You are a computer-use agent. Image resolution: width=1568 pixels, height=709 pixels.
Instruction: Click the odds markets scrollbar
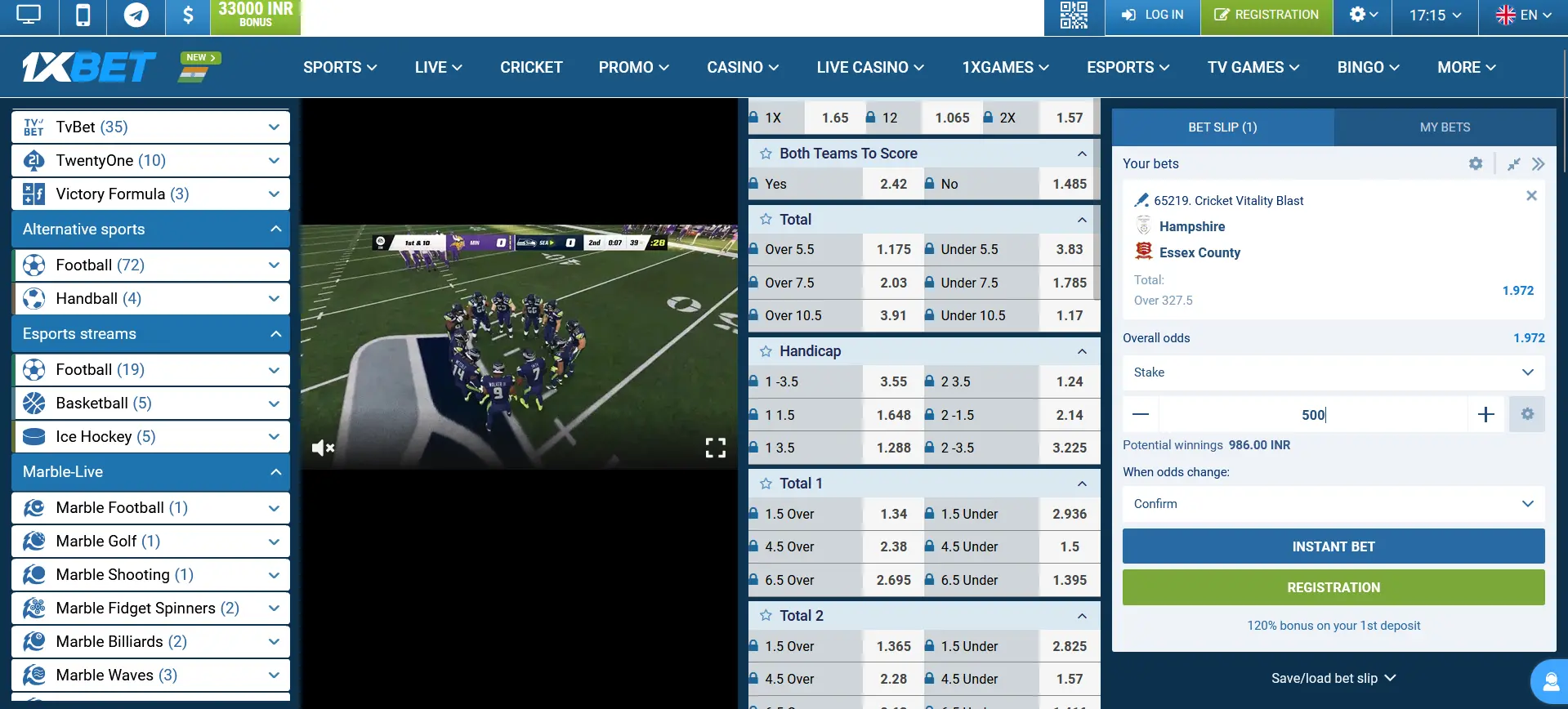[1097, 200]
